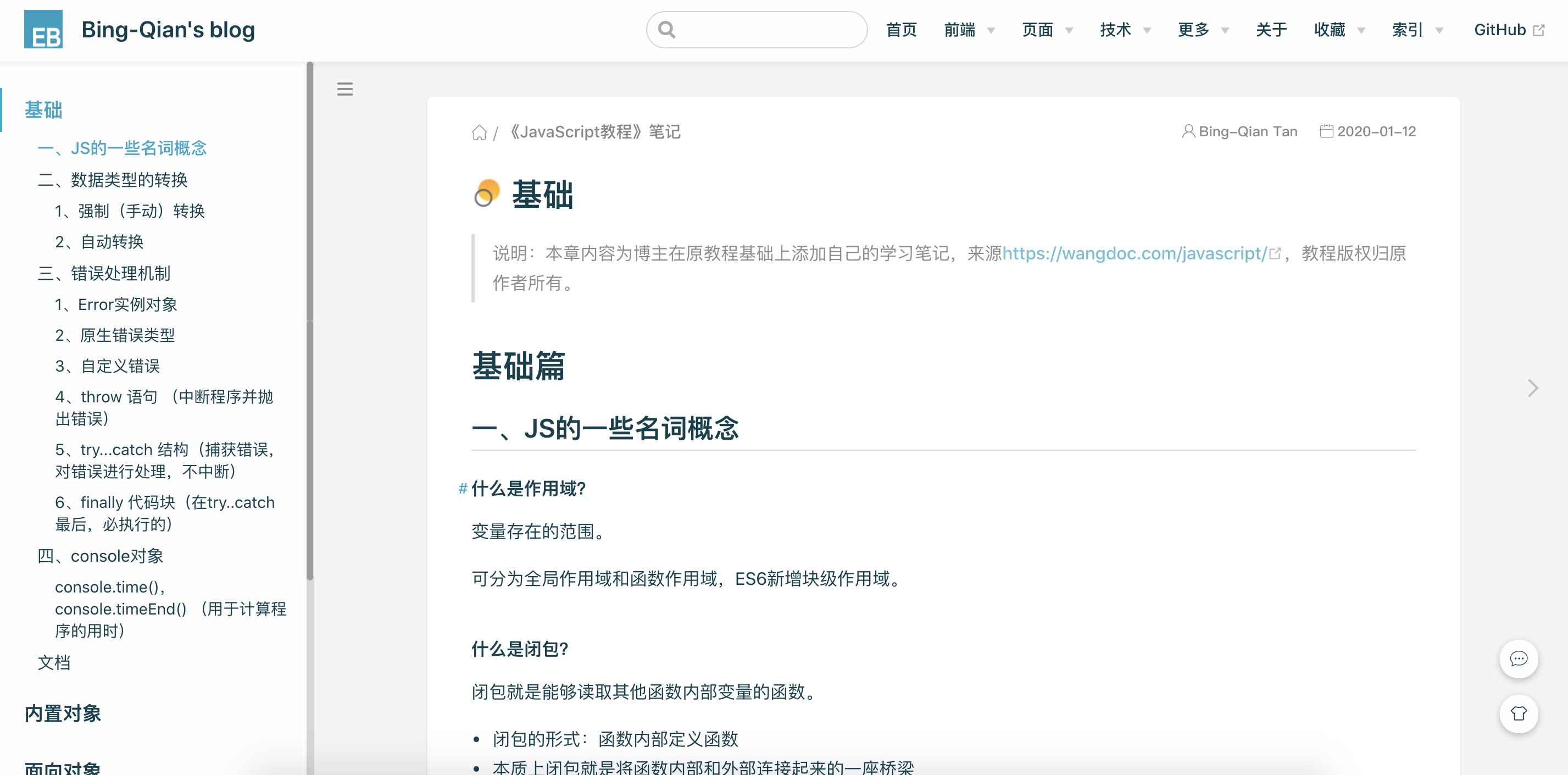
Task: Click heading 基础篇
Action: 519,366
